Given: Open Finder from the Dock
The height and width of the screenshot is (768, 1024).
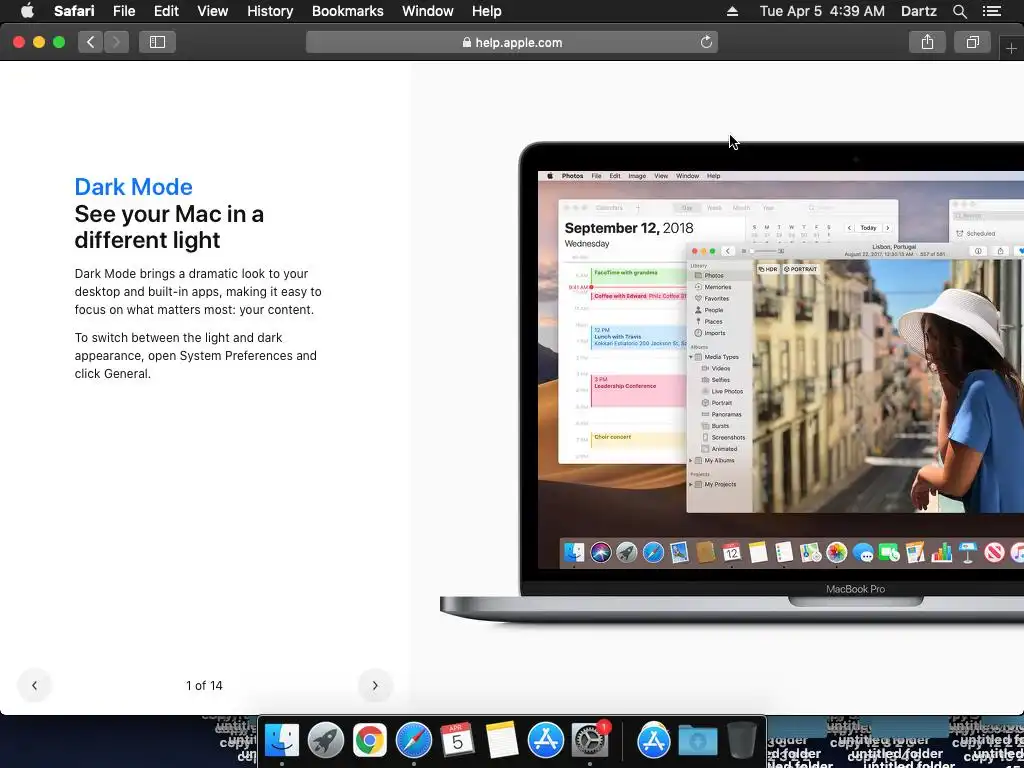Looking at the screenshot, I should pyautogui.click(x=281, y=741).
